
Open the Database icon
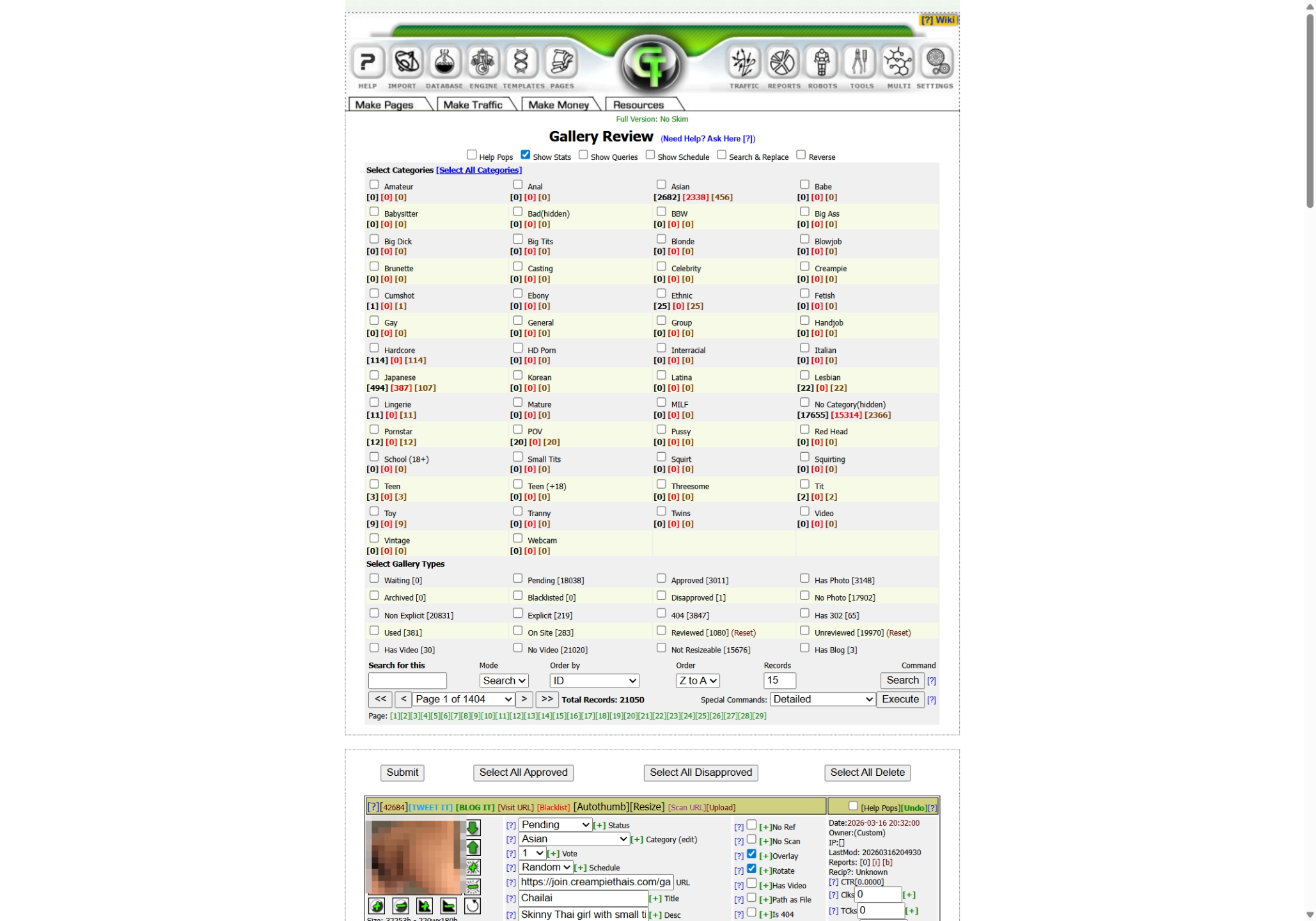[x=444, y=63]
